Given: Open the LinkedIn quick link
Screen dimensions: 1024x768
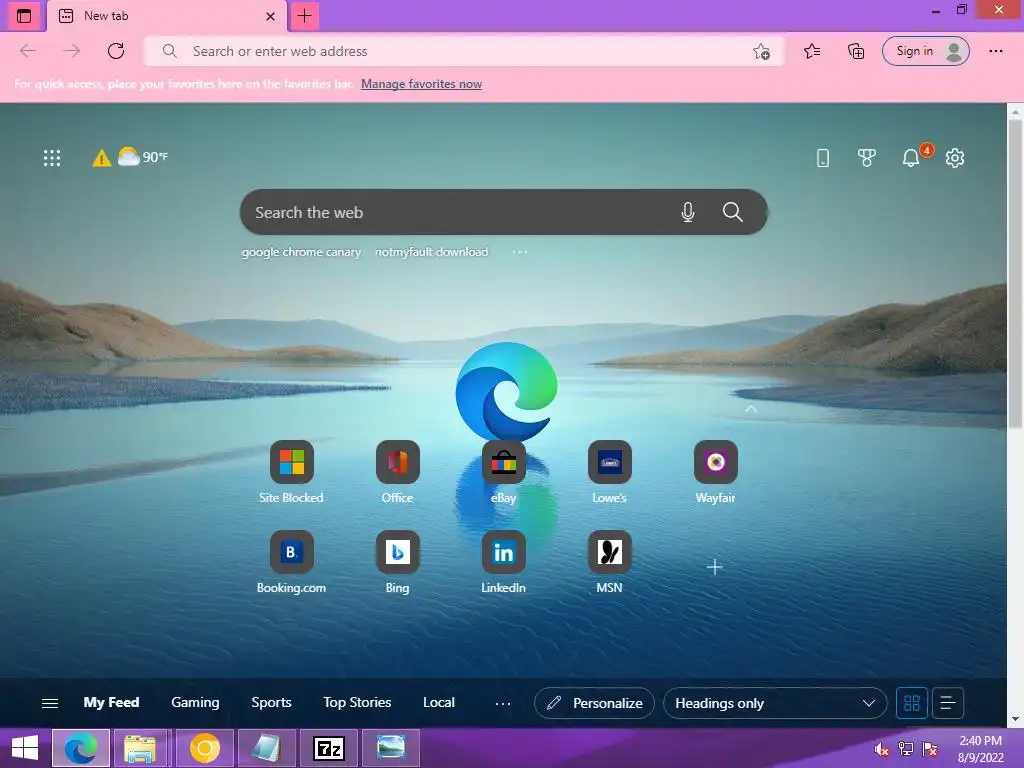Looking at the screenshot, I should click(504, 562).
